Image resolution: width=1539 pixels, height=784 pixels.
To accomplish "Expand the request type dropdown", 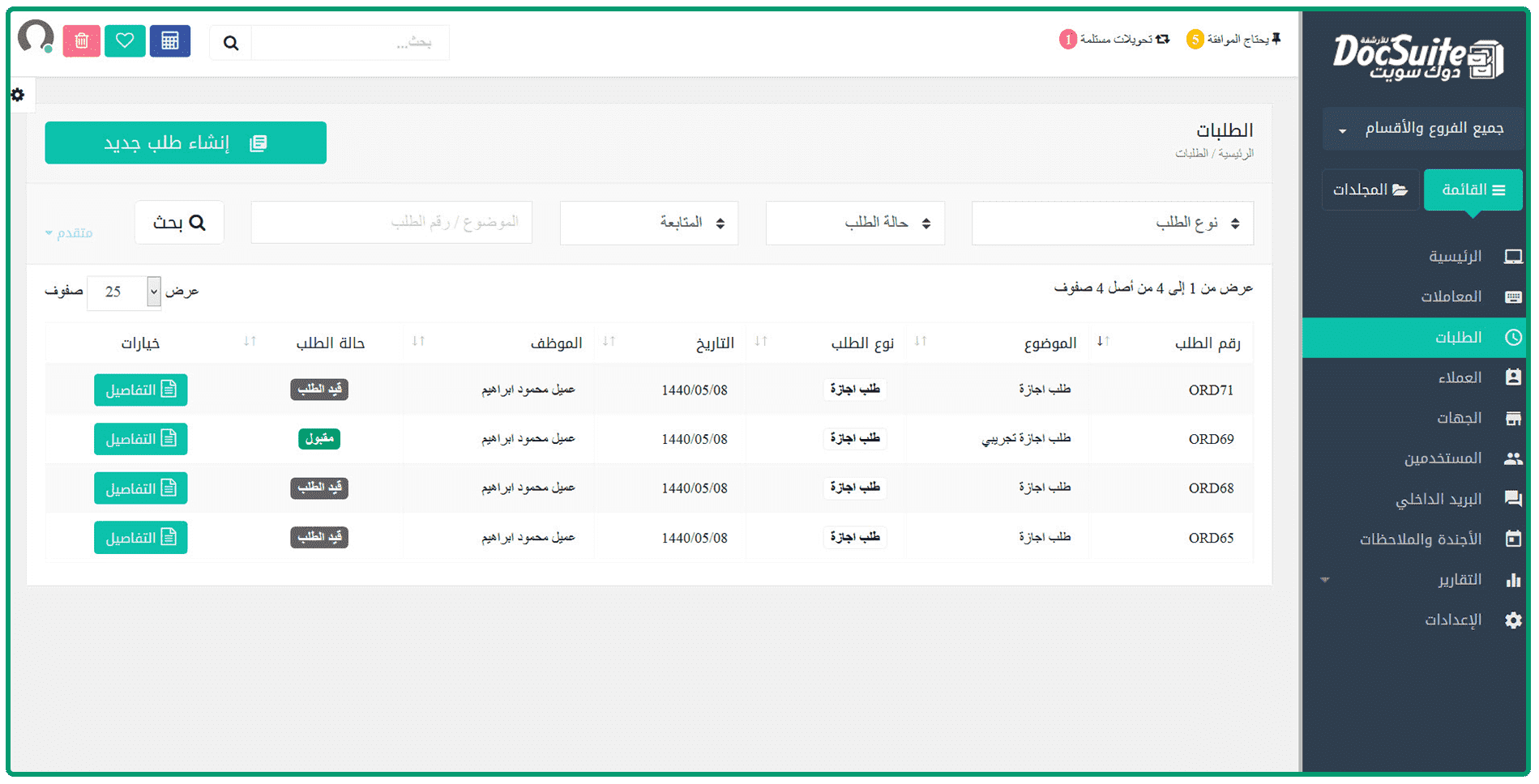I will [x=1112, y=223].
